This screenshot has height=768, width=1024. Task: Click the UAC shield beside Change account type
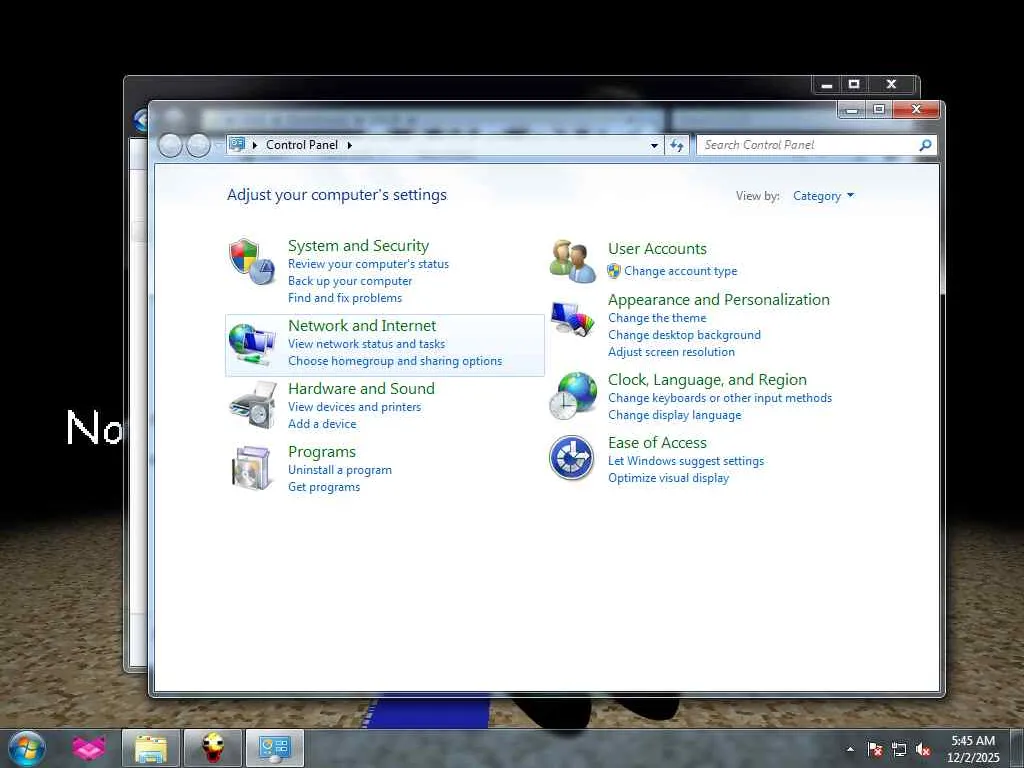coord(613,270)
